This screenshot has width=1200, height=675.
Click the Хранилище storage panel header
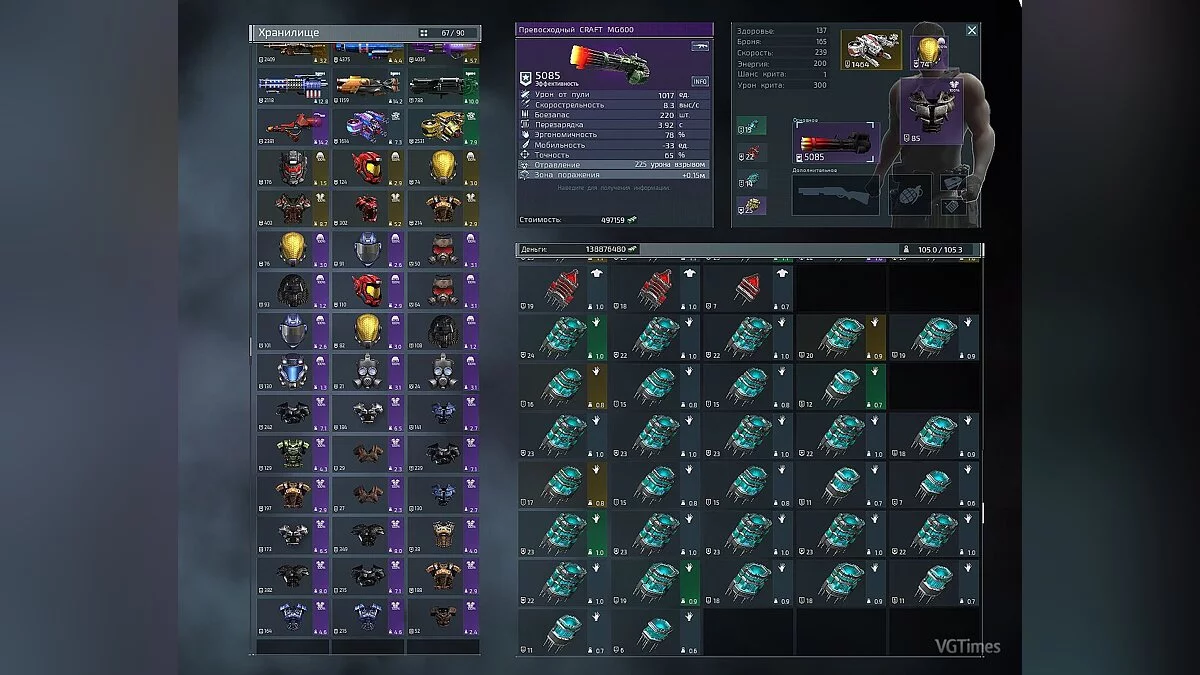click(x=330, y=33)
